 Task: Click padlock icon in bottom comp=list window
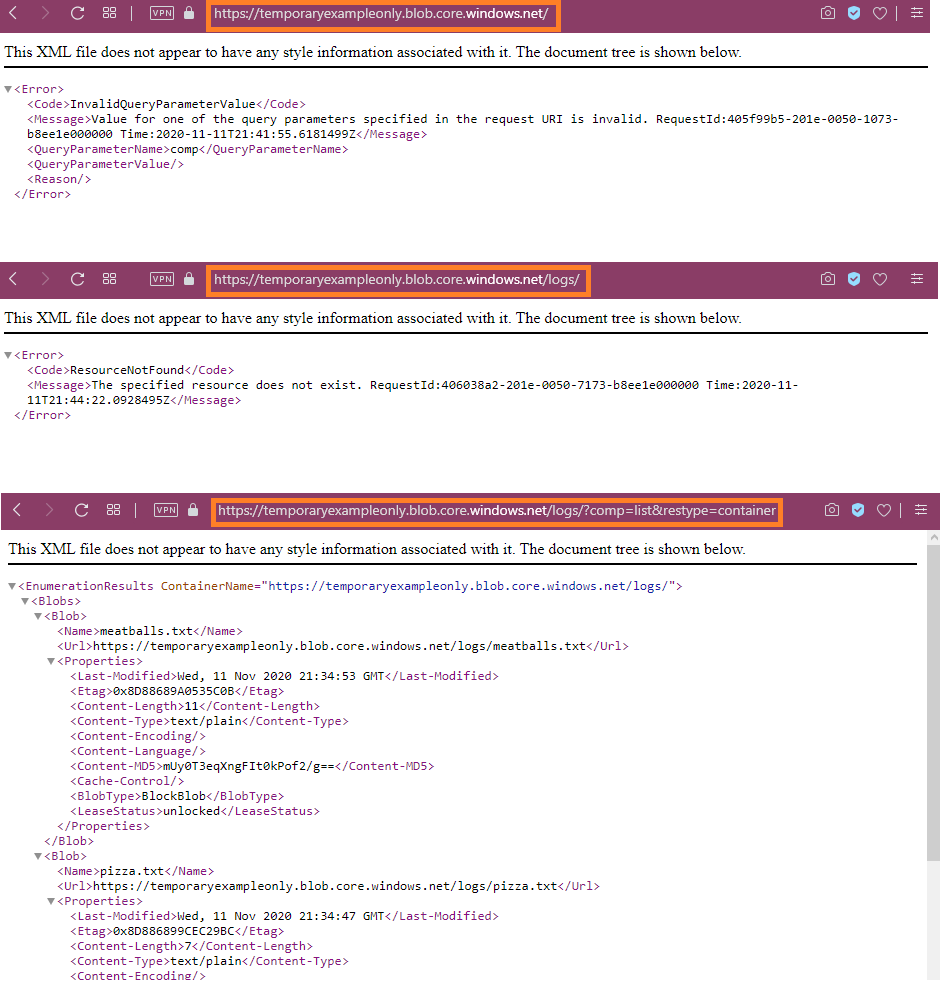point(193,509)
